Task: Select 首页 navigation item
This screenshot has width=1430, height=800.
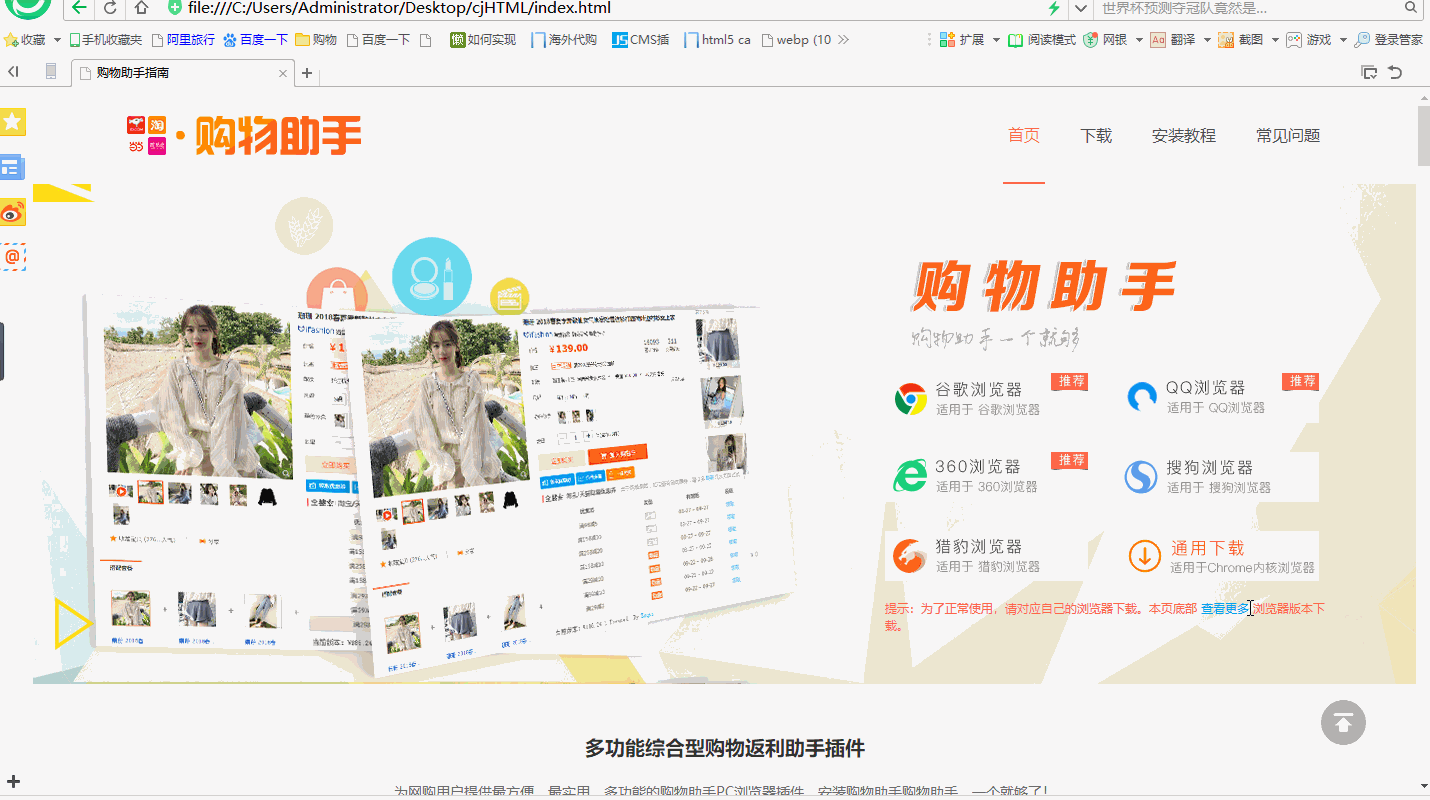Action: tap(1024, 136)
